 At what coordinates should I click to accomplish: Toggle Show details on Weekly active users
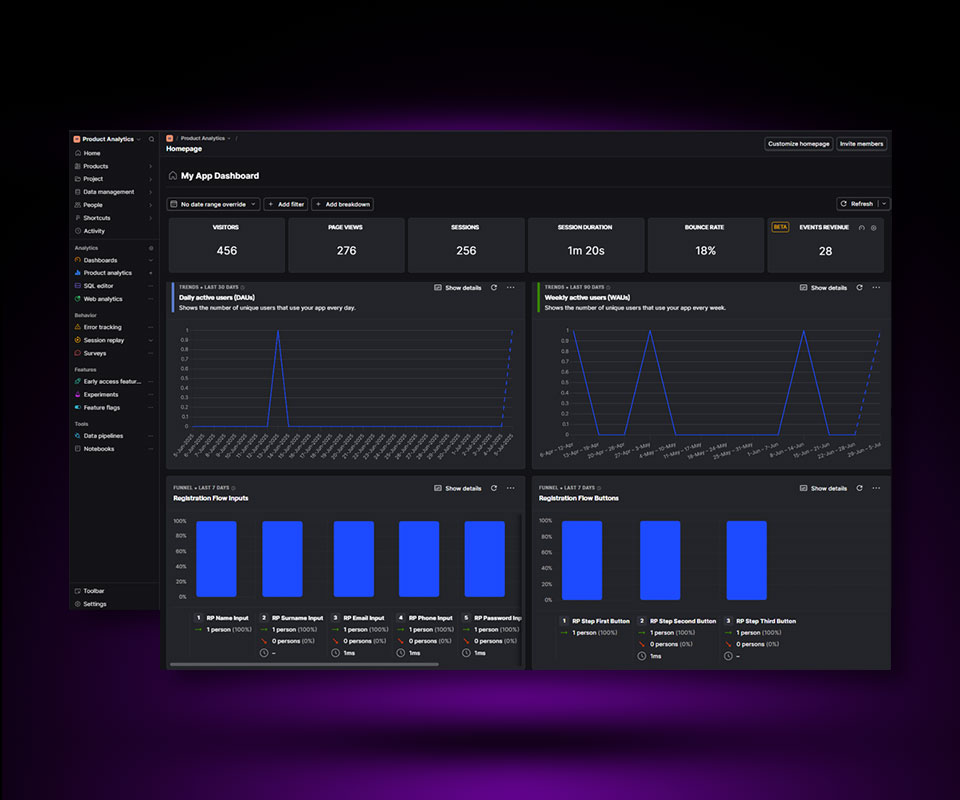[x=823, y=288]
